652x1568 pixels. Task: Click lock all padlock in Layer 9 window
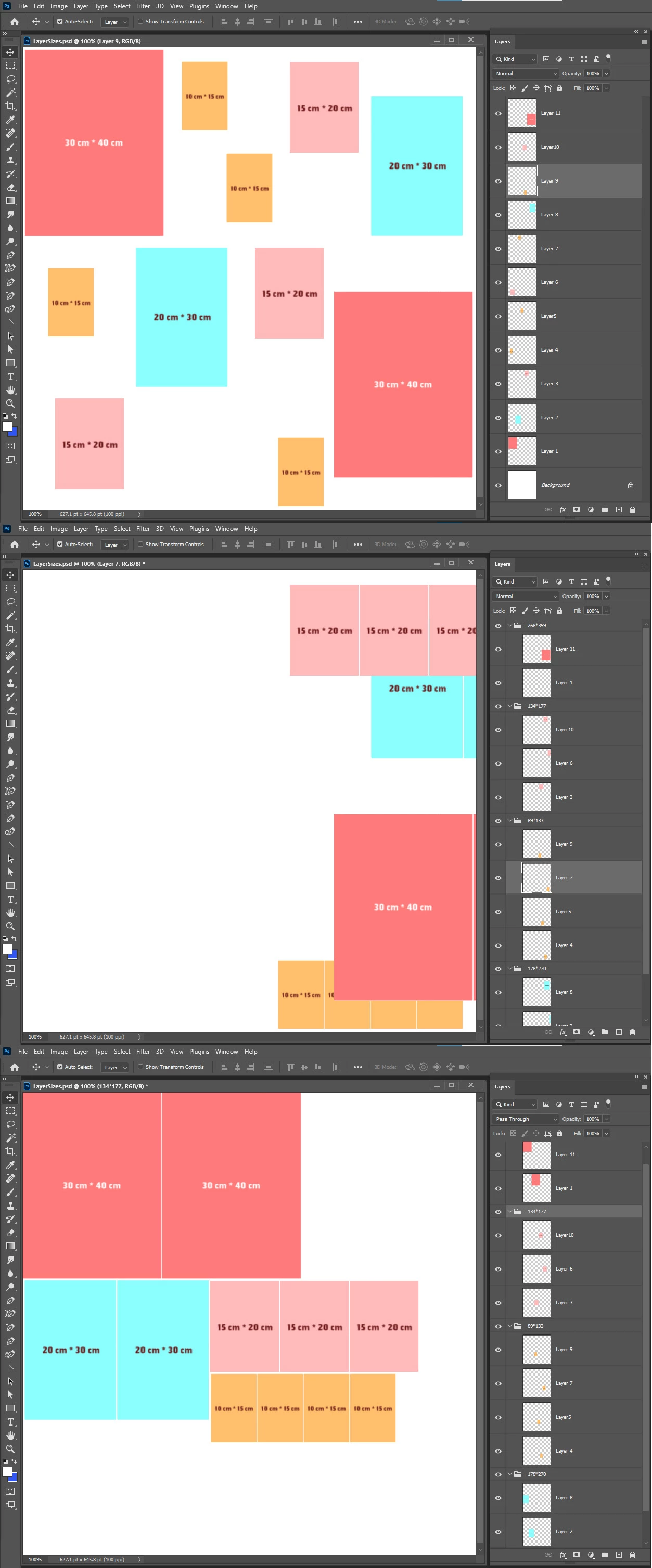click(x=559, y=88)
